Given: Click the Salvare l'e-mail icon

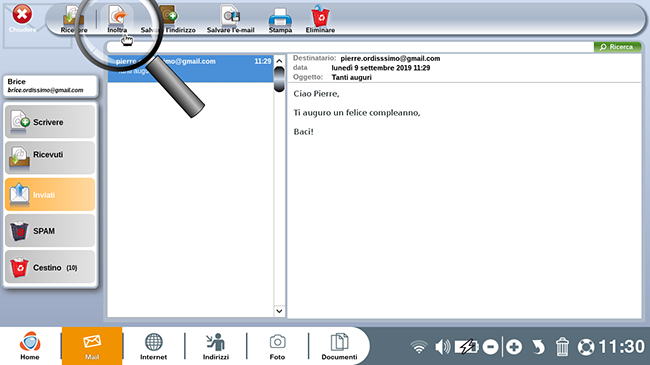Looking at the screenshot, I should 230,16.
